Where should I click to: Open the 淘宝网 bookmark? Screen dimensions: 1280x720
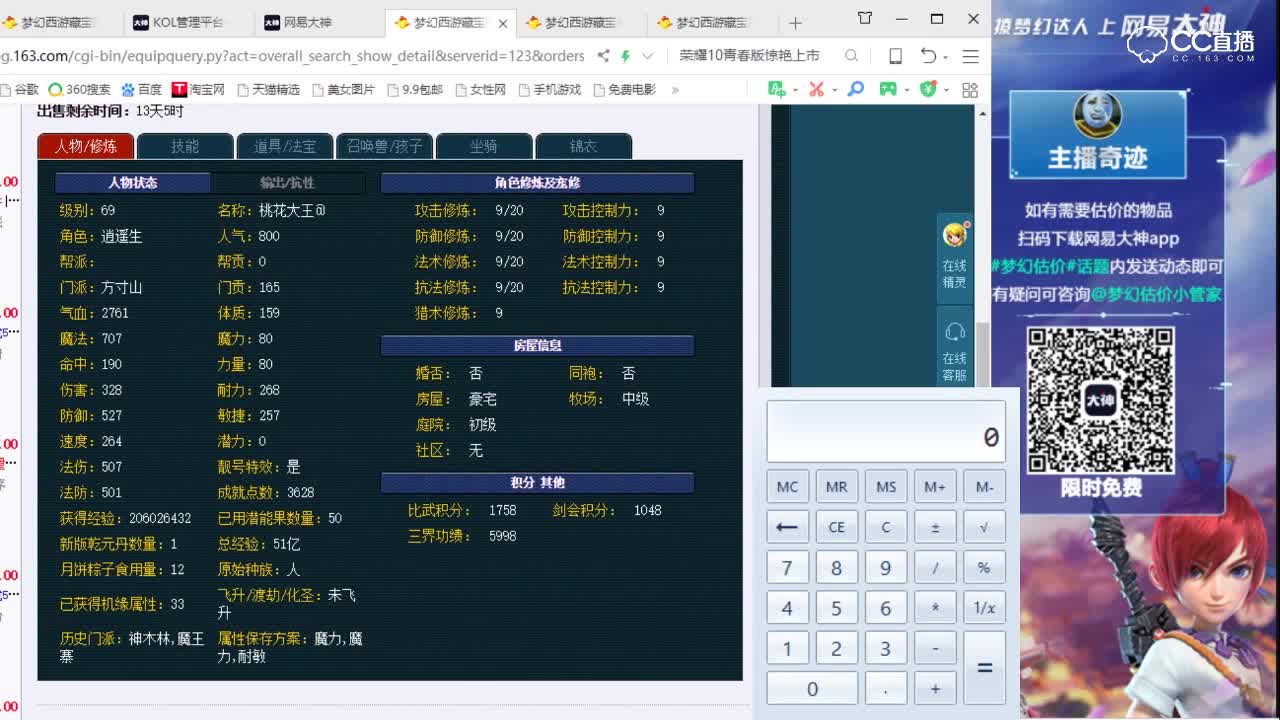198,90
